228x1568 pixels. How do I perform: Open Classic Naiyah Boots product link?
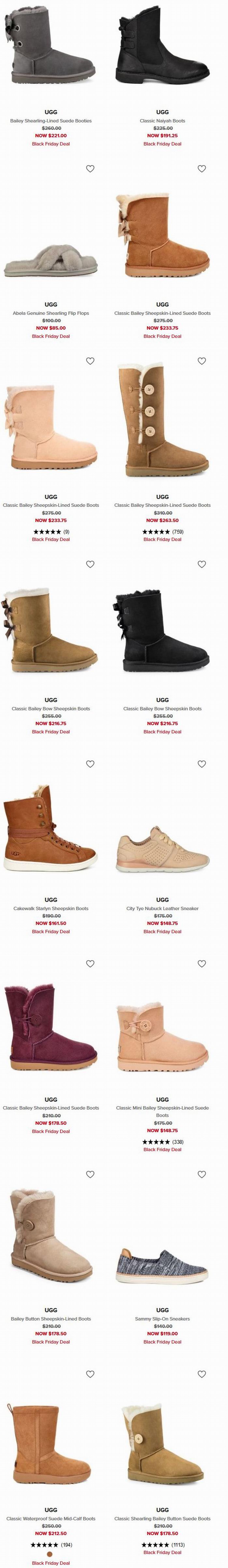(x=162, y=120)
